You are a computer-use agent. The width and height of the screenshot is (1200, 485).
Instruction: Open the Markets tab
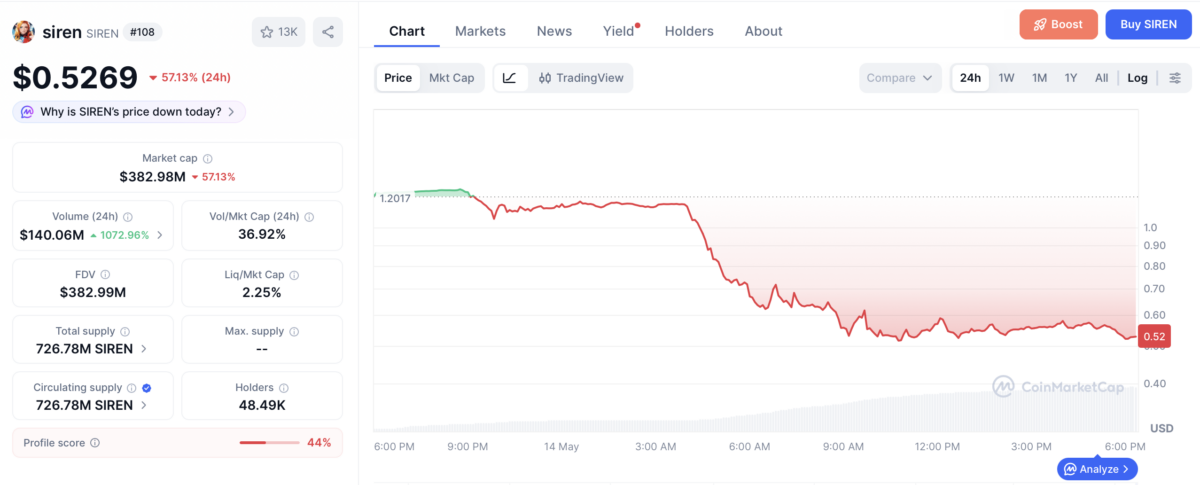coord(480,31)
